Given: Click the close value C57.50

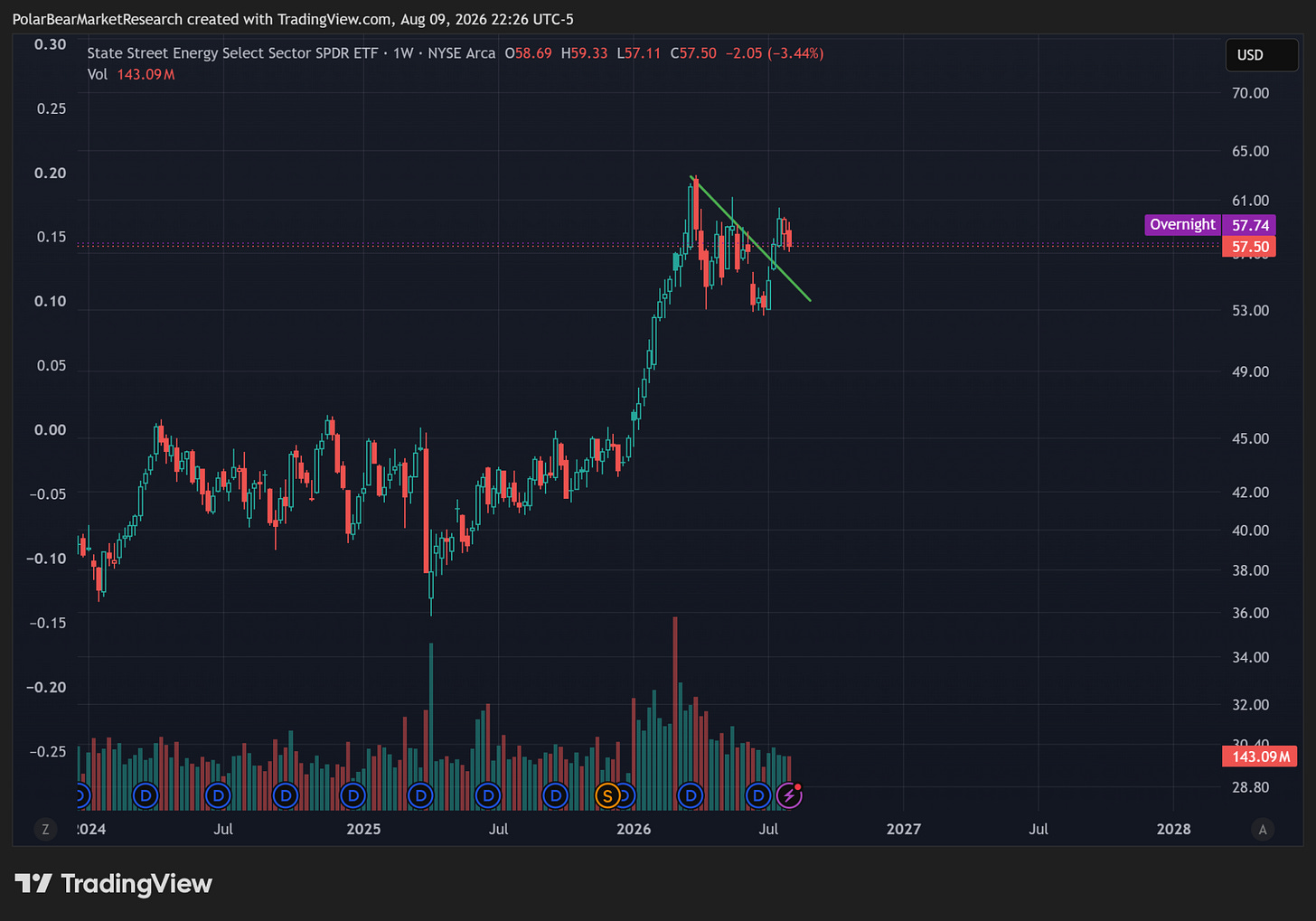Looking at the screenshot, I should tap(693, 53).
